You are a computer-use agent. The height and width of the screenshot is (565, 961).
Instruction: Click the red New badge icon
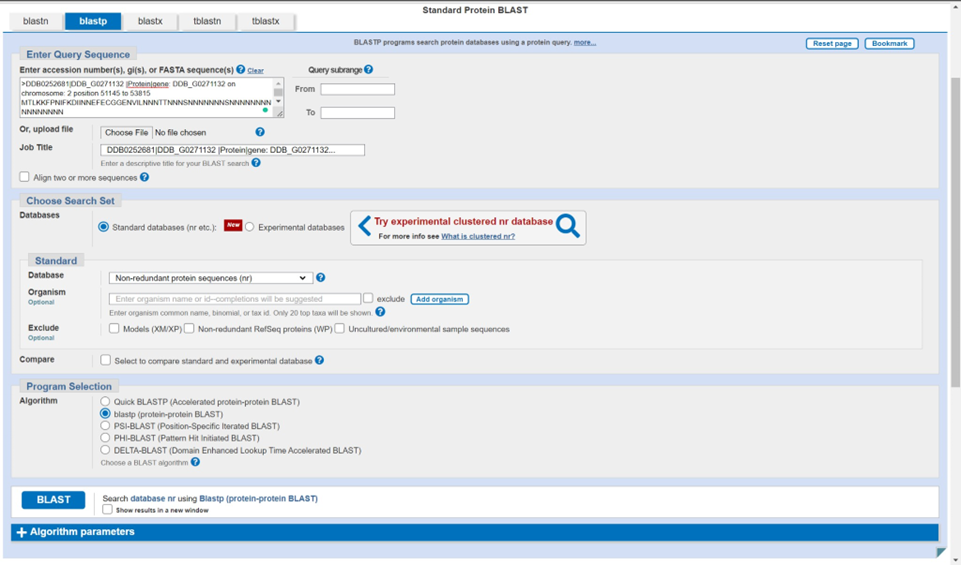[x=233, y=226]
